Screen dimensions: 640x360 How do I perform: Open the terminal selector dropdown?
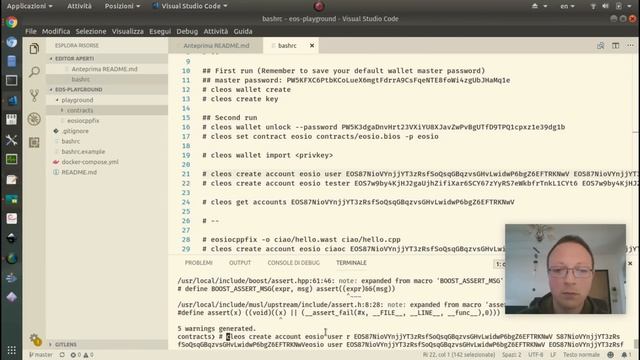[500, 264]
